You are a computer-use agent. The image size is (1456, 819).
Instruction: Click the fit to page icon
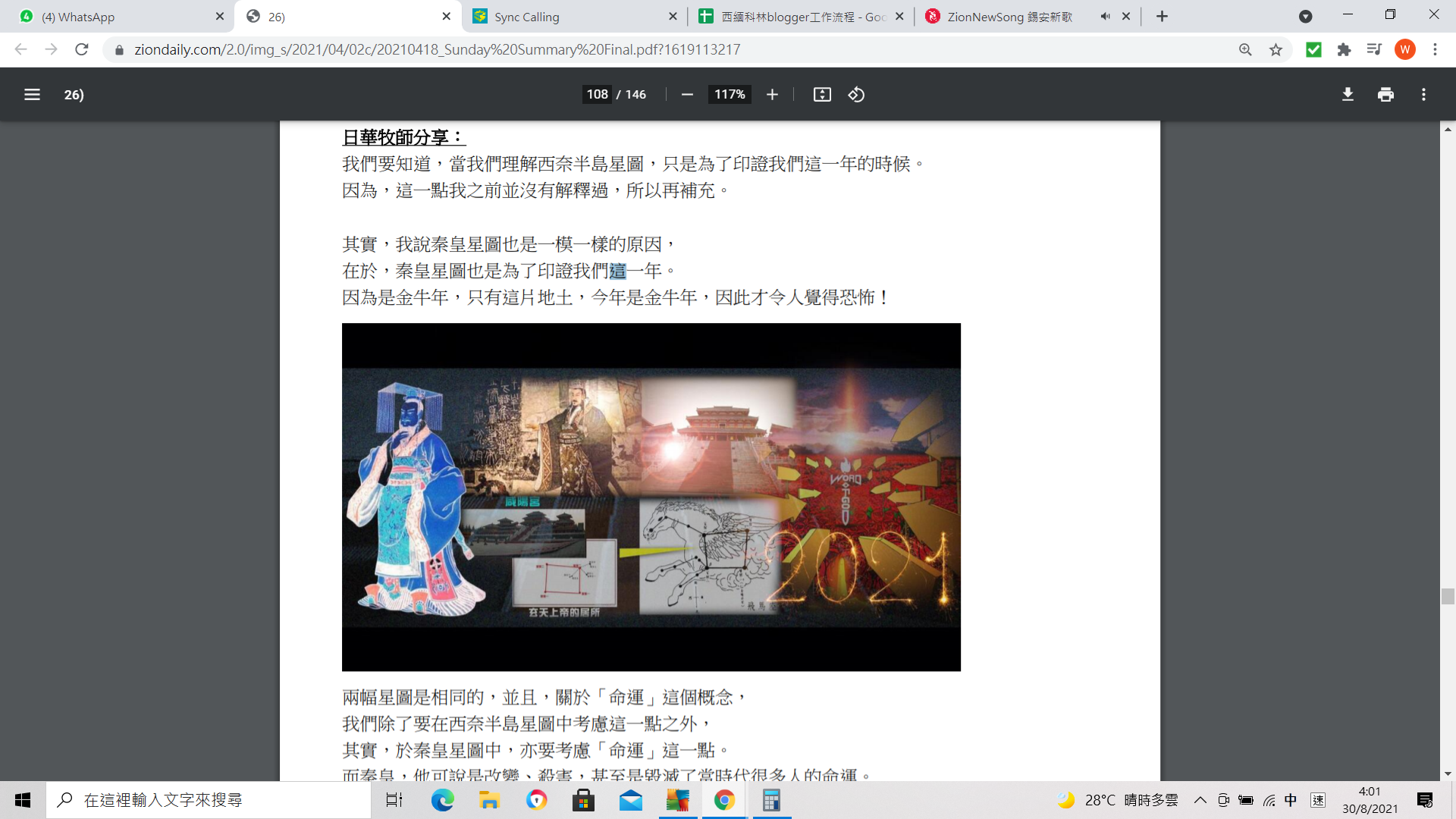[x=822, y=95]
